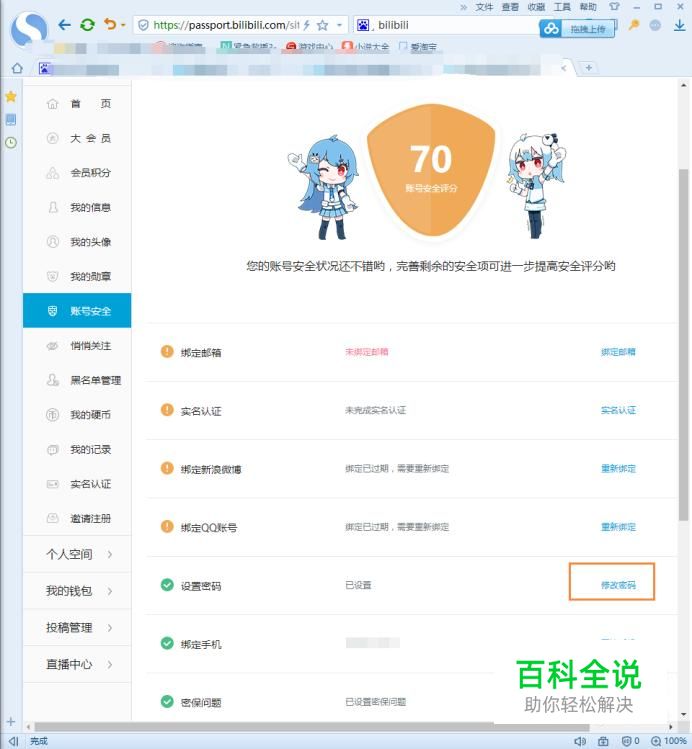
Task: Click the left sidebar blue book icon
Action: 11,119
